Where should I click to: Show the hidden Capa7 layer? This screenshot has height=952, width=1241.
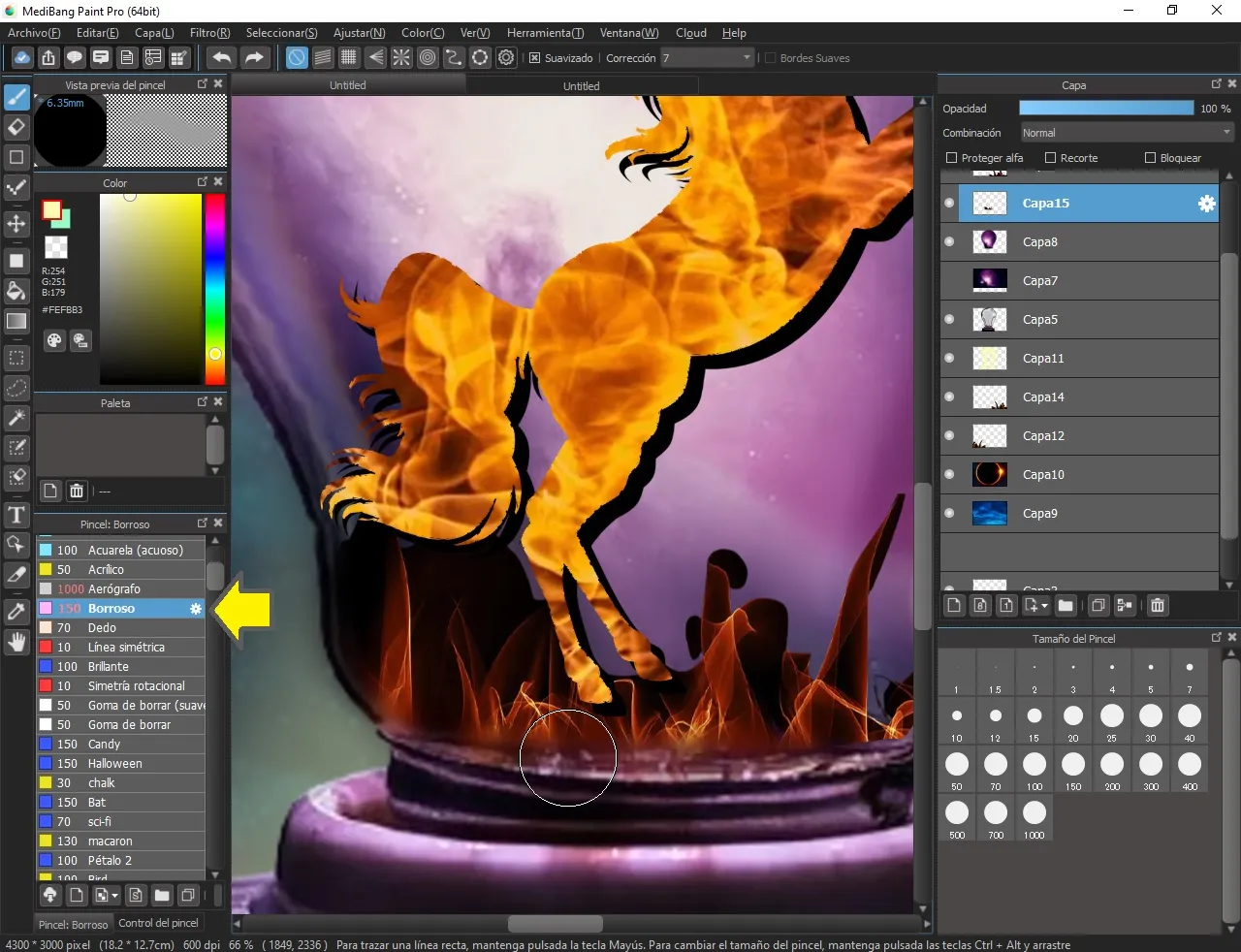click(x=949, y=281)
